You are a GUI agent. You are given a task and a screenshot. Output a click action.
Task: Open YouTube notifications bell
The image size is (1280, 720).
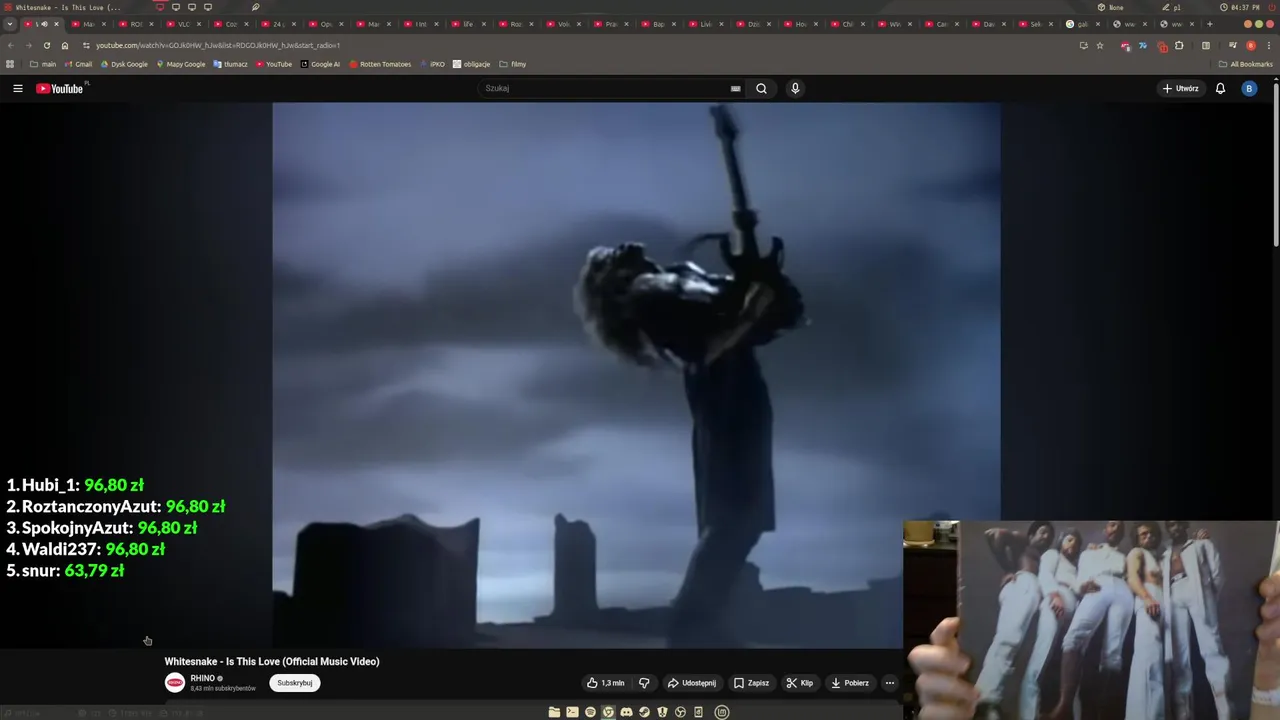tap(1220, 88)
